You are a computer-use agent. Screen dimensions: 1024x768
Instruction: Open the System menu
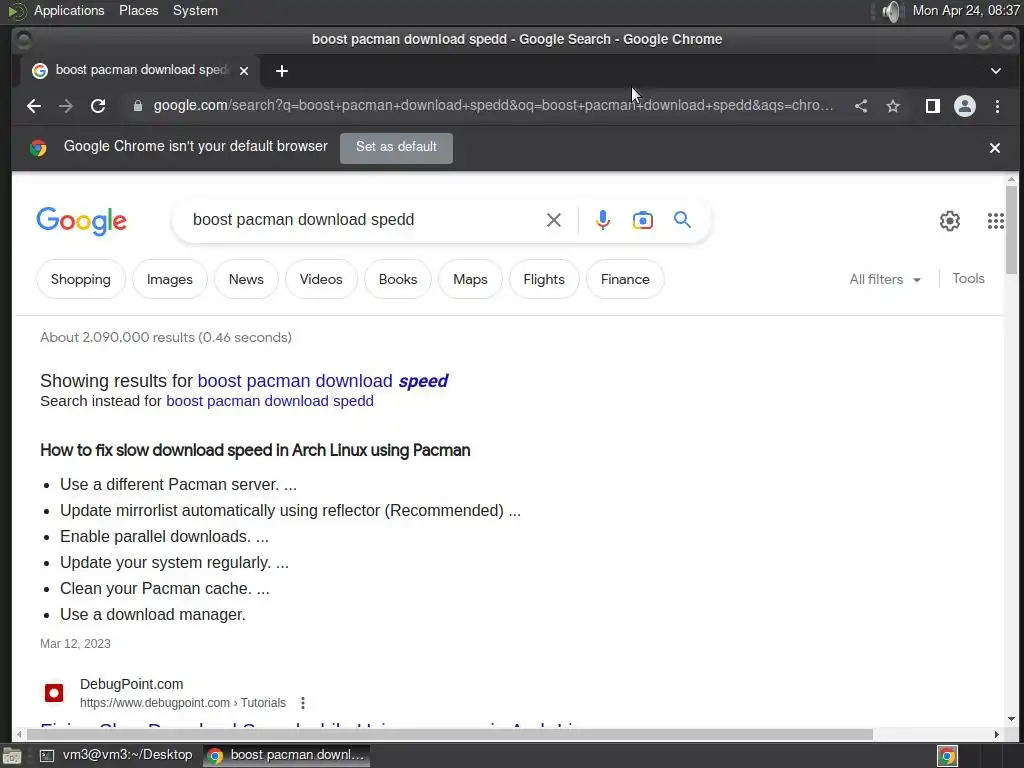(195, 10)
